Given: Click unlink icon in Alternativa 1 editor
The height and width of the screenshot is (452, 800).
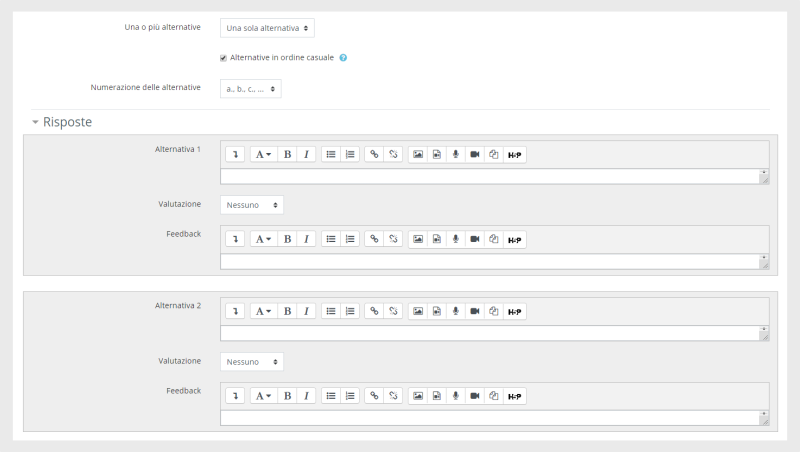Looking at the screenshot, I should tap(393, 155).
